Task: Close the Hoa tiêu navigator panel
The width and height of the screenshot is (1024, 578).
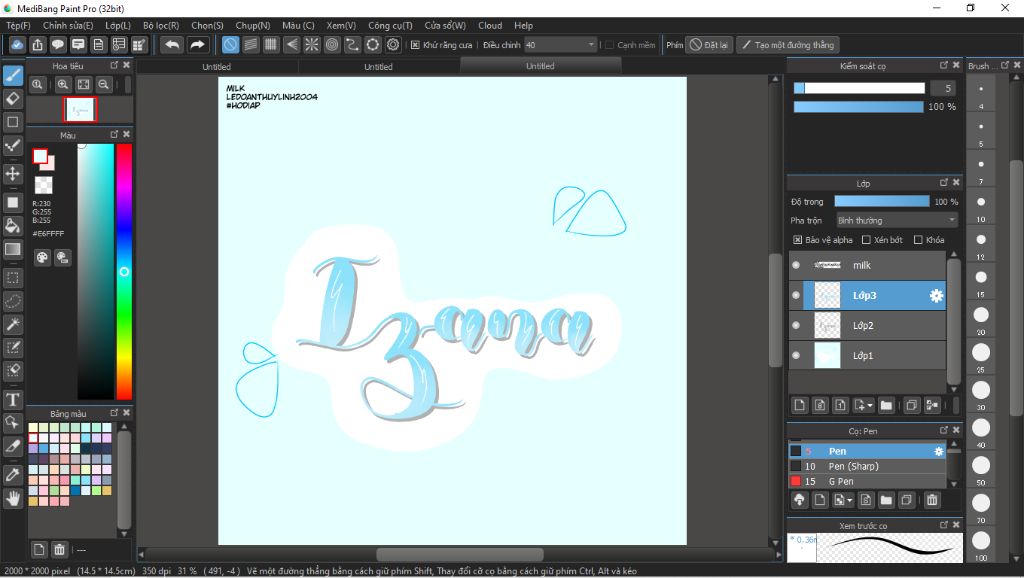Action: [127, 65]
